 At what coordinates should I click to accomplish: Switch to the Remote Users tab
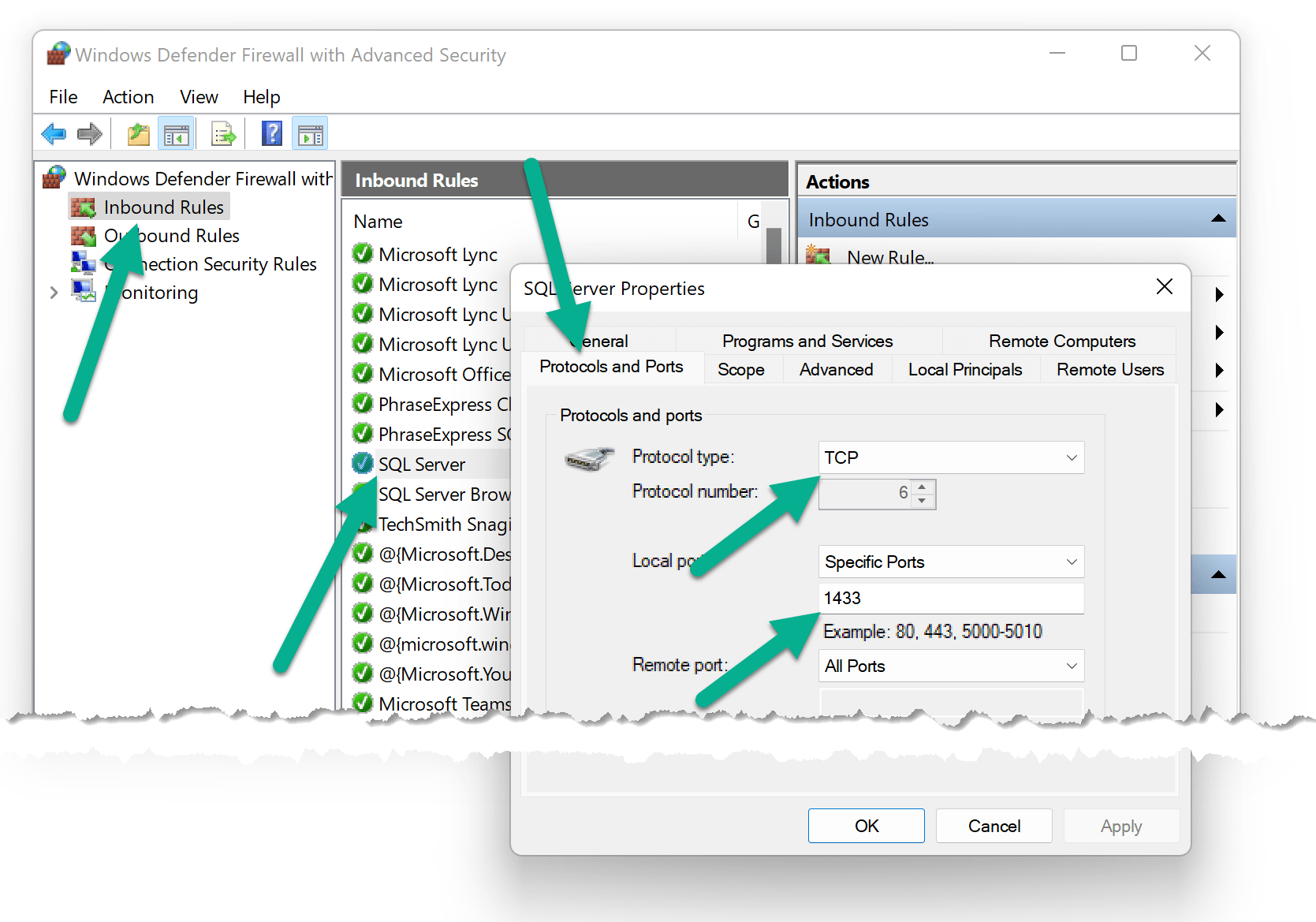click(1109, 369)
